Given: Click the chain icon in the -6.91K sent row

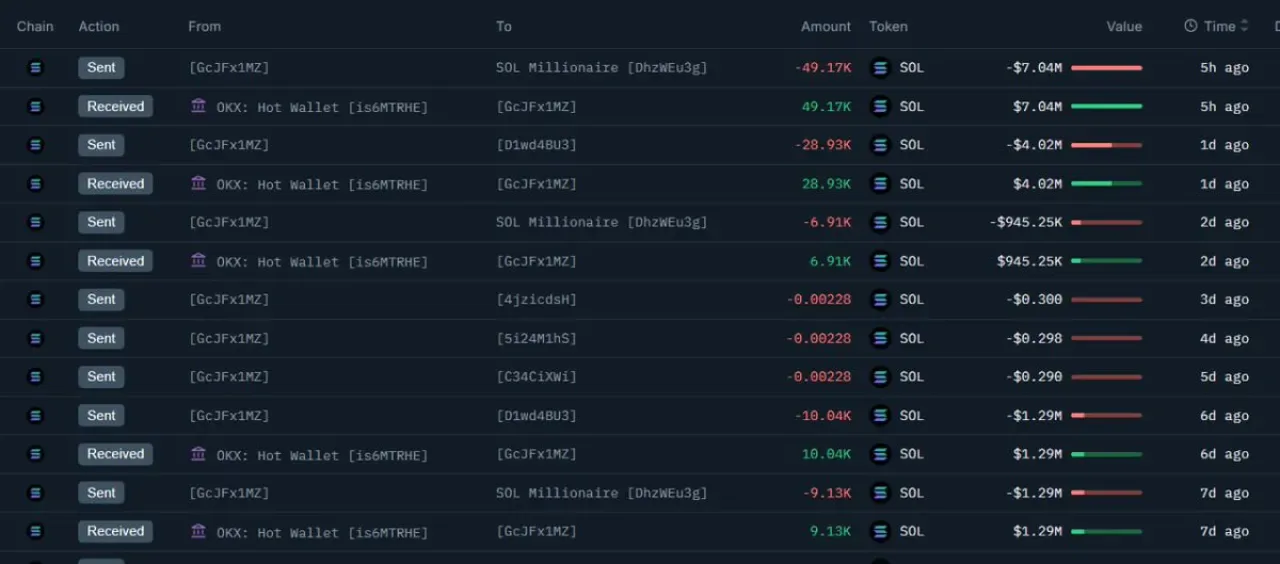Looking at the screenshot, I should coord(36,222).
